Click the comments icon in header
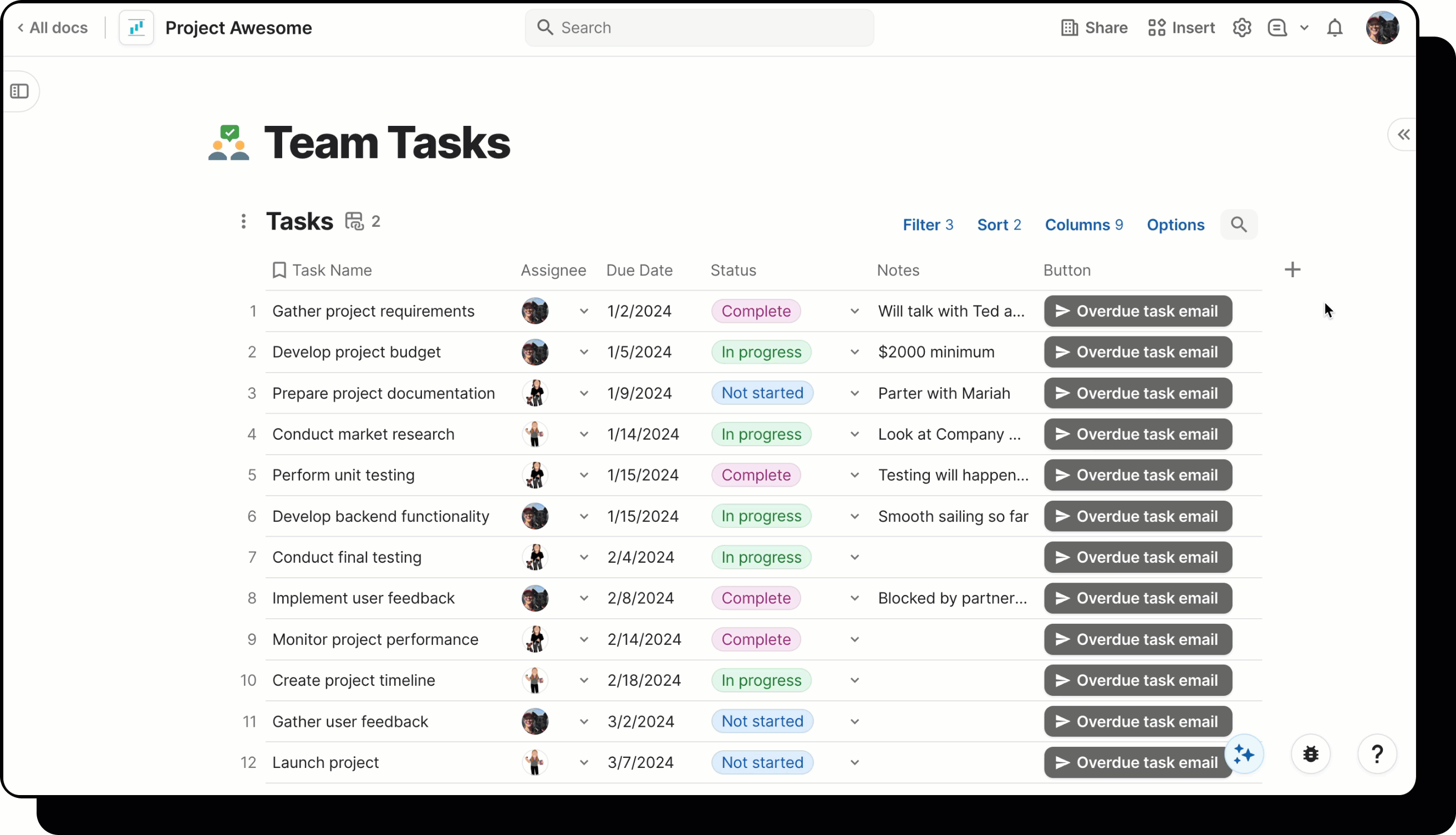Viewport: 1456px width, 835px height. (1277, 28)
